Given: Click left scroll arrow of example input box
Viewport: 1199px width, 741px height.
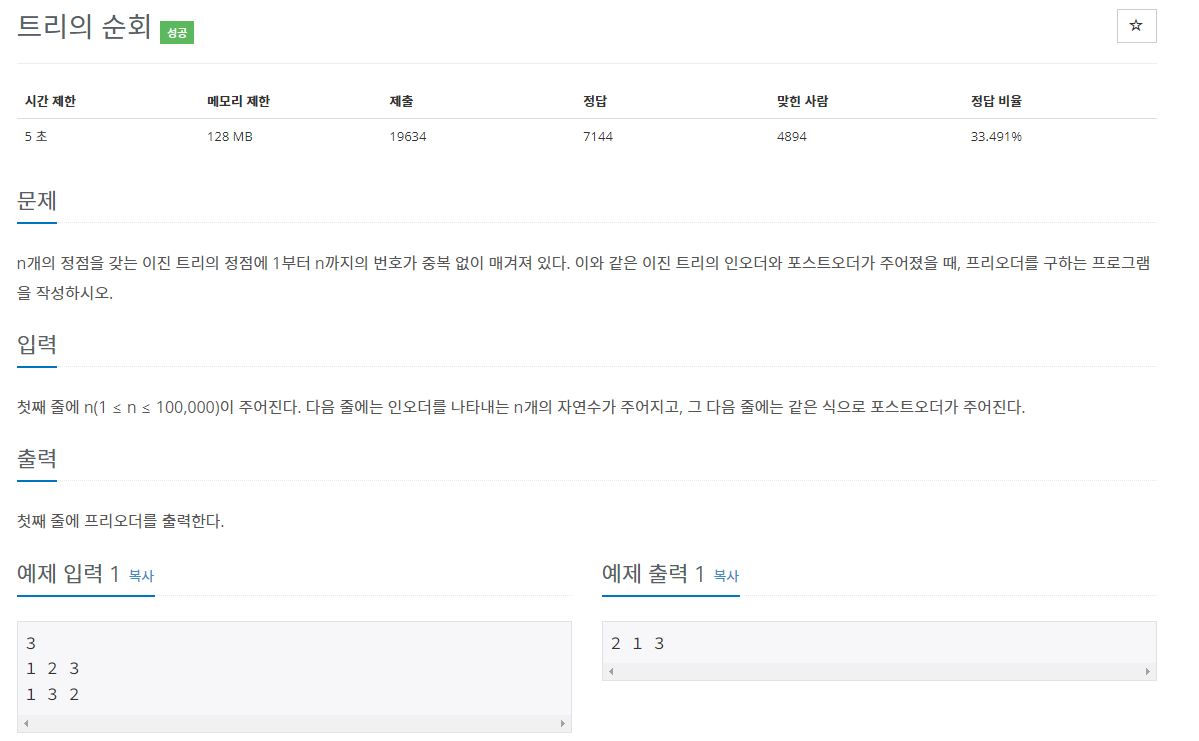Looking at the screenshot, I should tap(26, 723).
